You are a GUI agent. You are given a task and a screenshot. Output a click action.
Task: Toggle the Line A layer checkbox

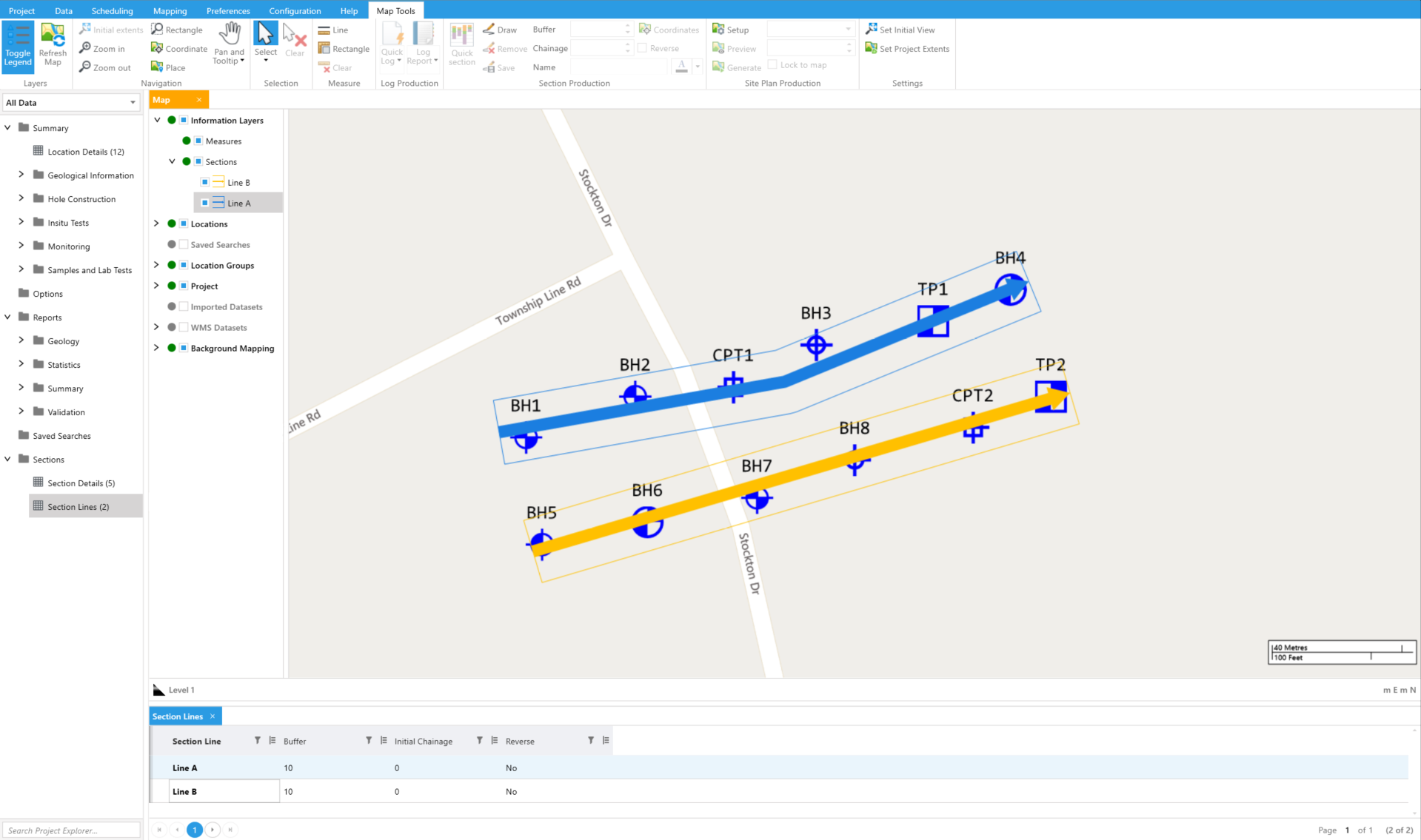[x=205, y=203]
